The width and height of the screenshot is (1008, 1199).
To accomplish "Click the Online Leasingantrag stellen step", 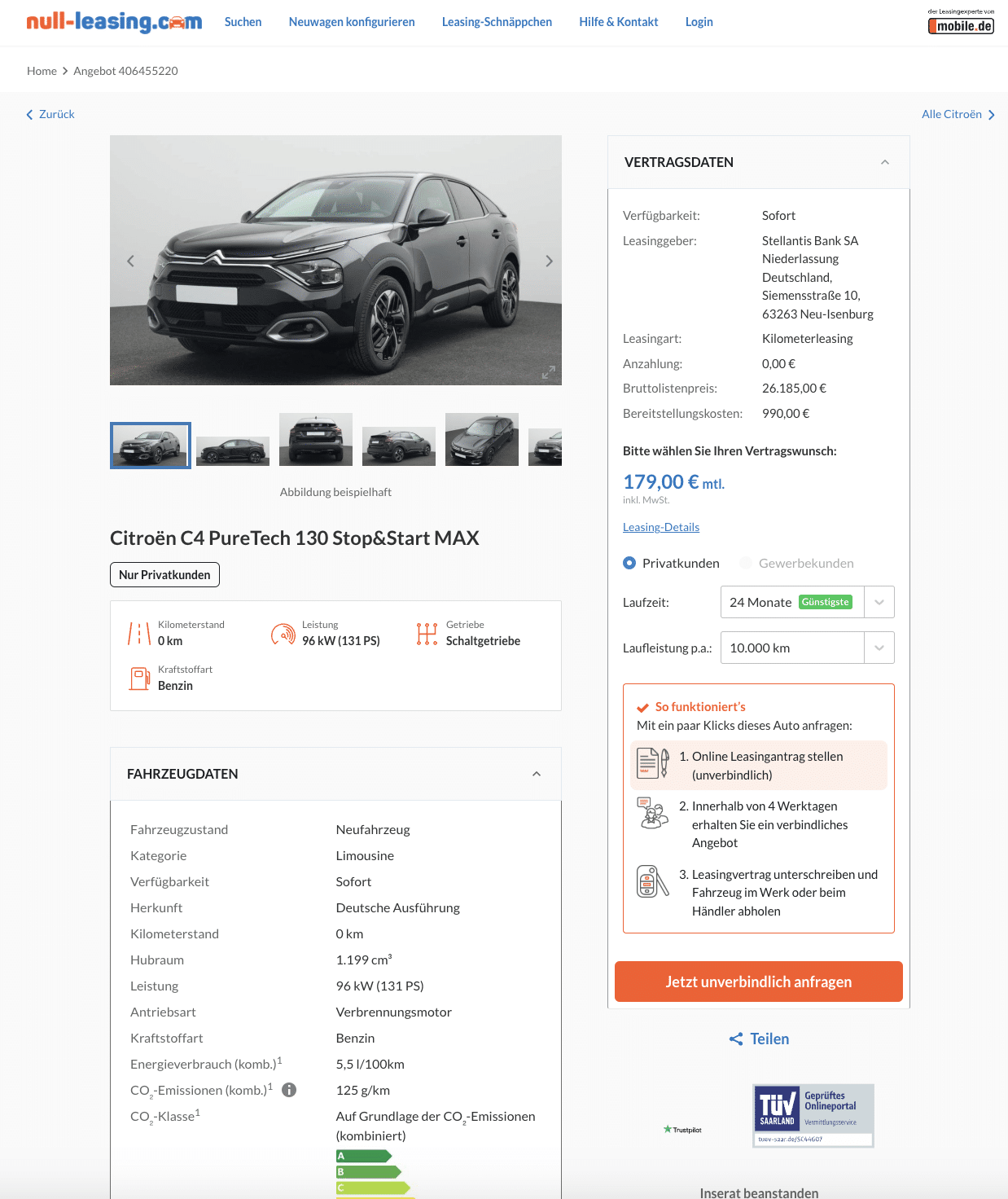I will pyautogui.click(x=759, y=766).
